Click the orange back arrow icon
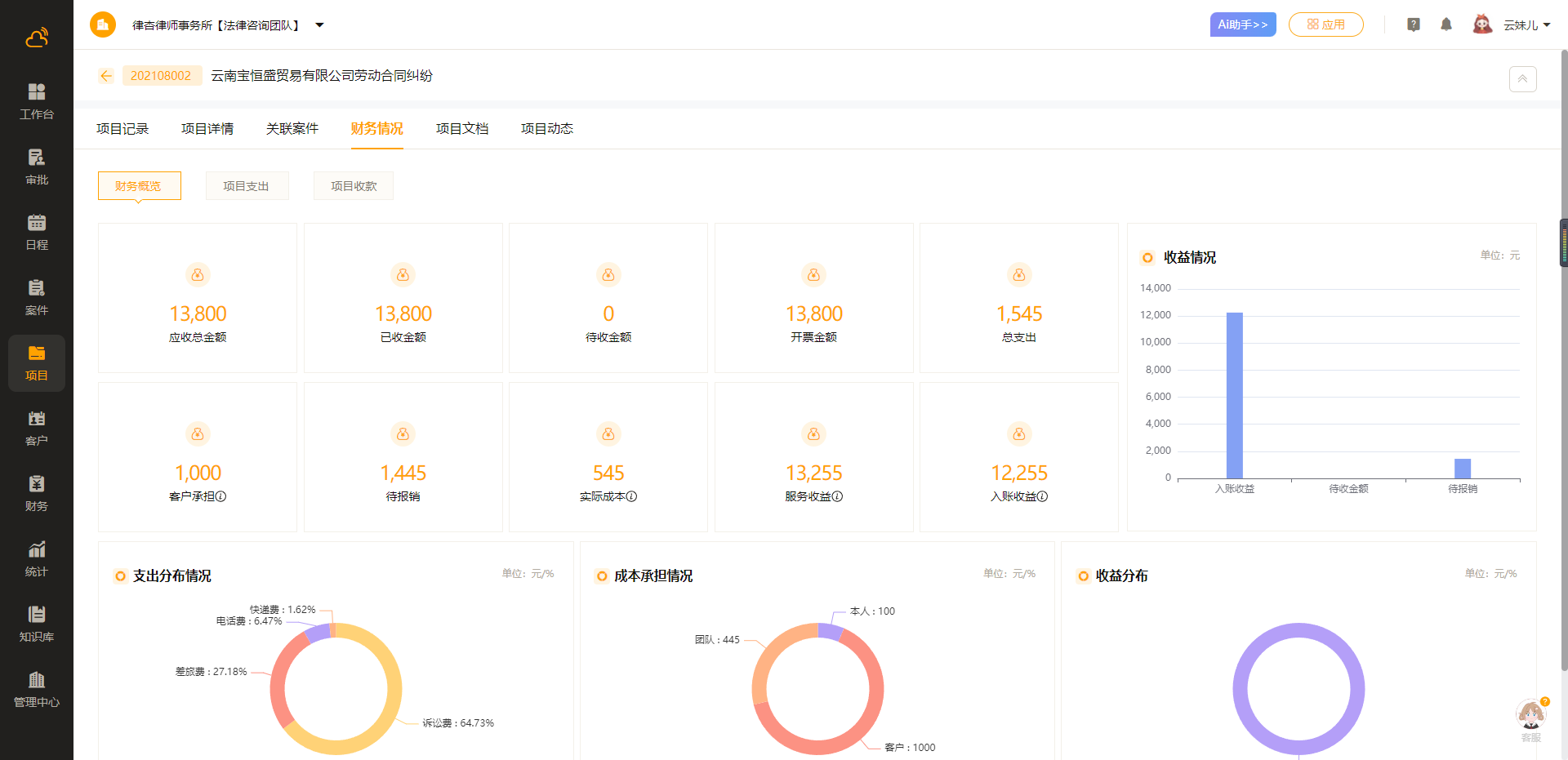 (106, 76)
